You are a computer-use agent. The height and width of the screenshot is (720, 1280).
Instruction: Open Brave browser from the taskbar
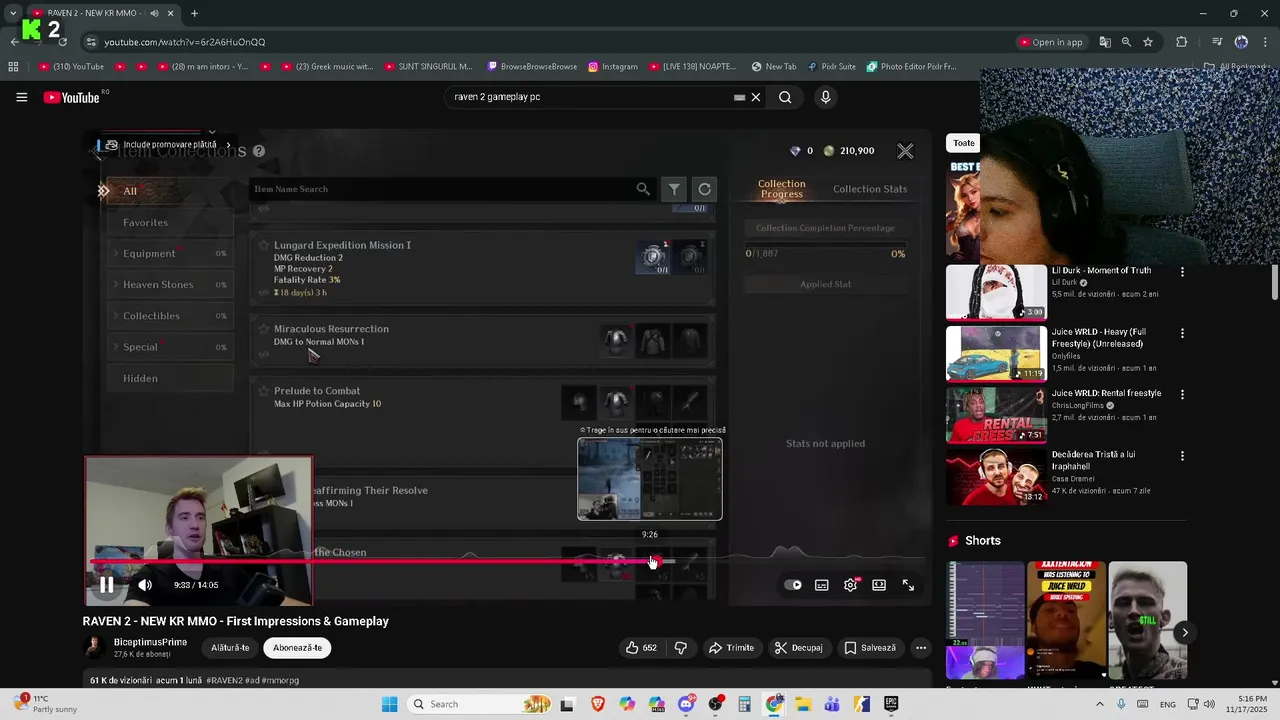pos(598,704)
